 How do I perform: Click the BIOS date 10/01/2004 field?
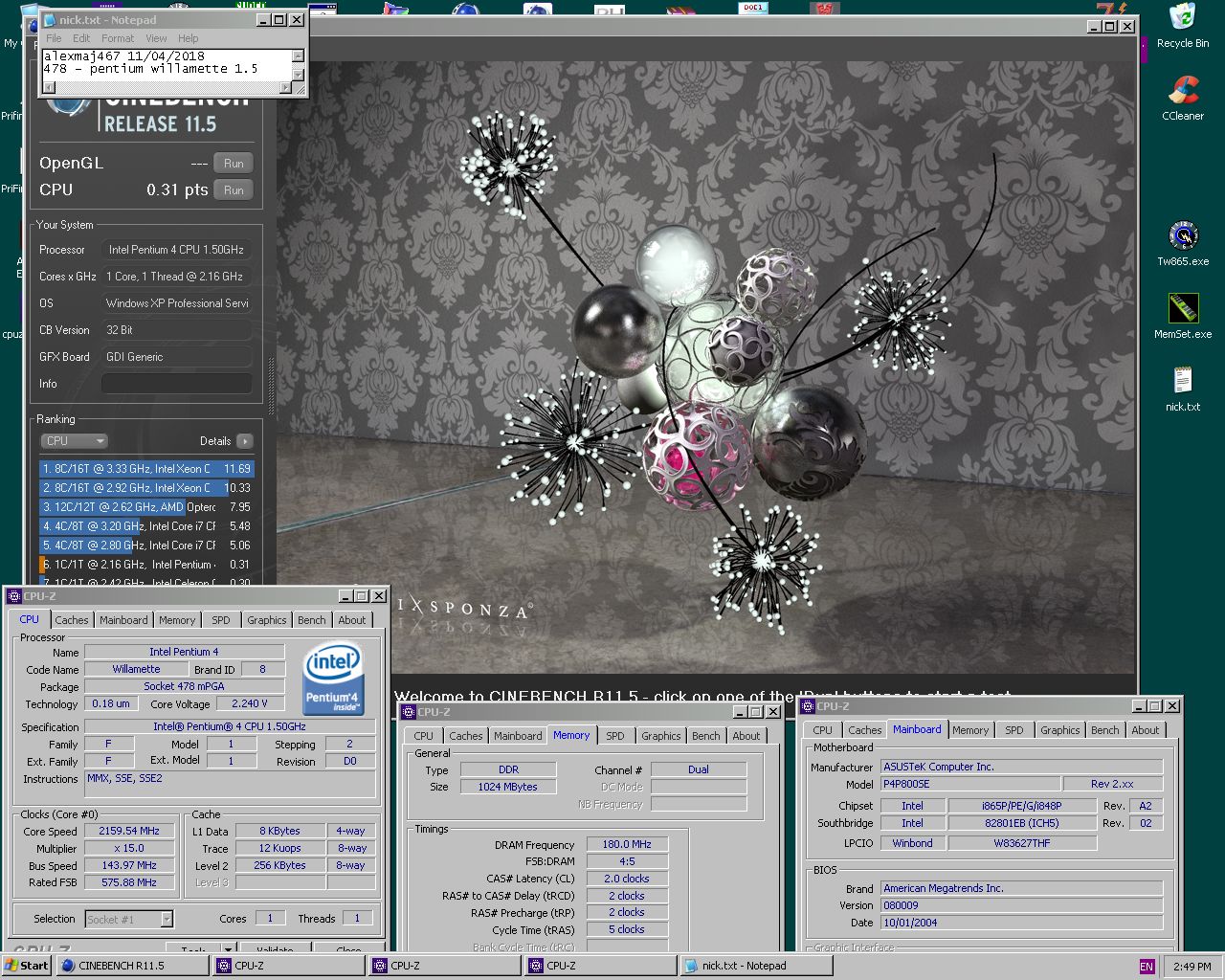click(1021, 923)
